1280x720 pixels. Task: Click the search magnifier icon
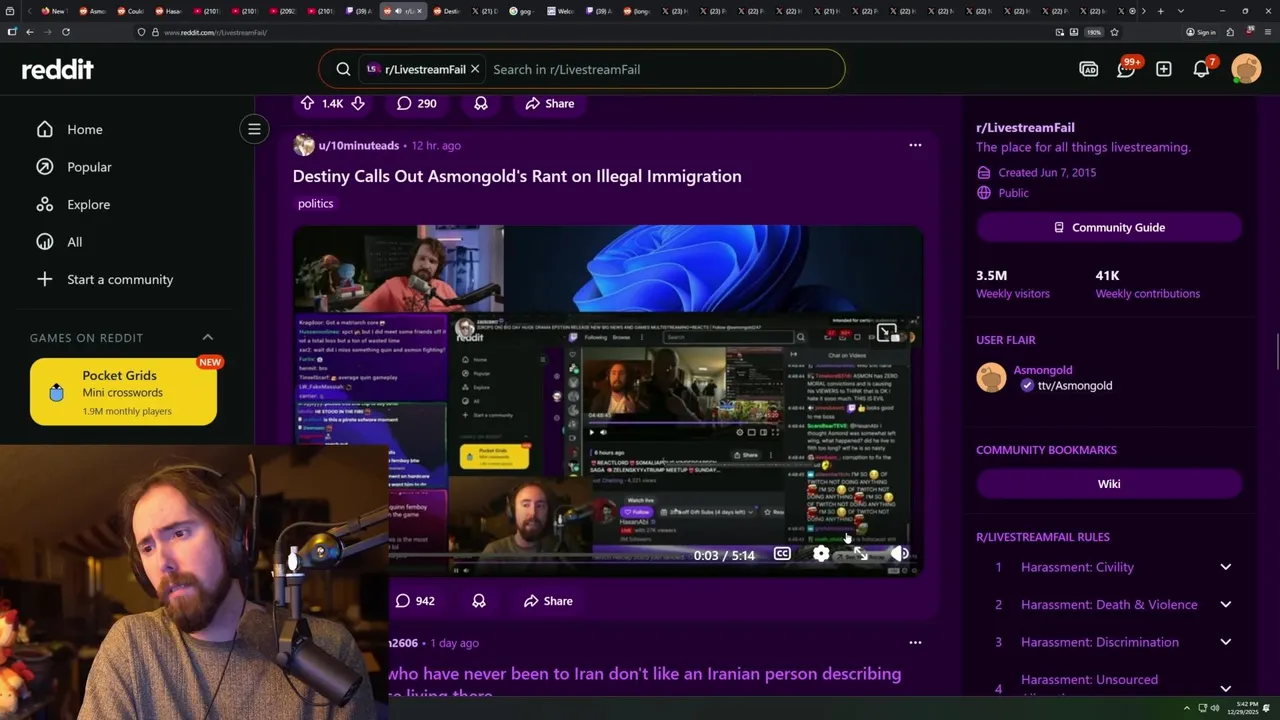coord(343,69)
